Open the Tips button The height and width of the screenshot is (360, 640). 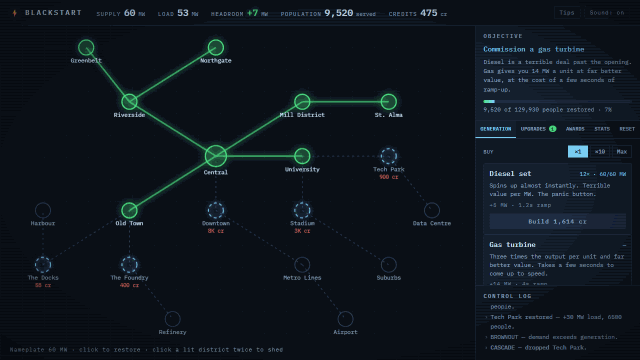click(567, 13)
